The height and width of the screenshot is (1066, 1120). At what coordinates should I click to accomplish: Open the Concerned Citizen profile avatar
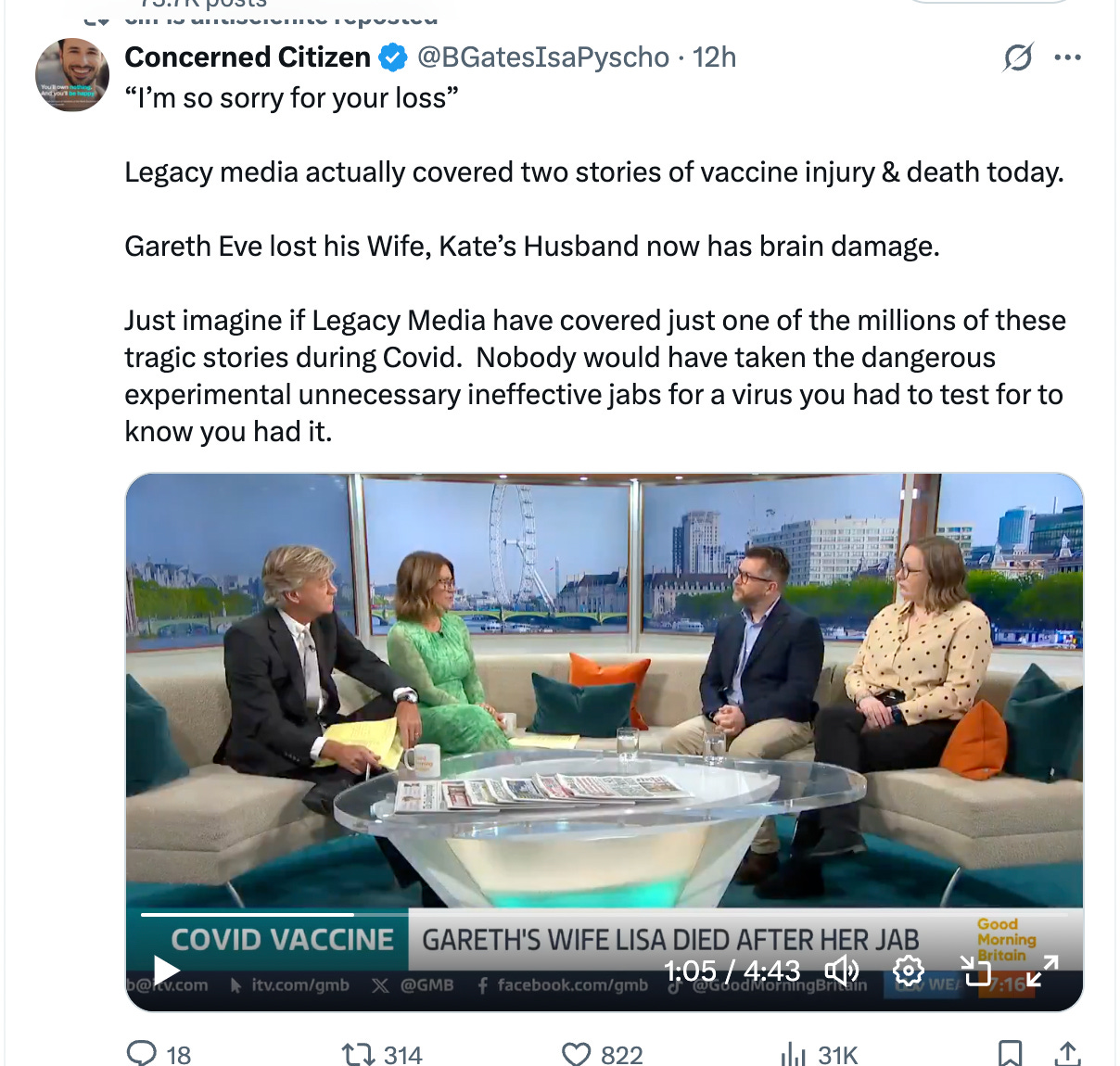pos(72,75)
